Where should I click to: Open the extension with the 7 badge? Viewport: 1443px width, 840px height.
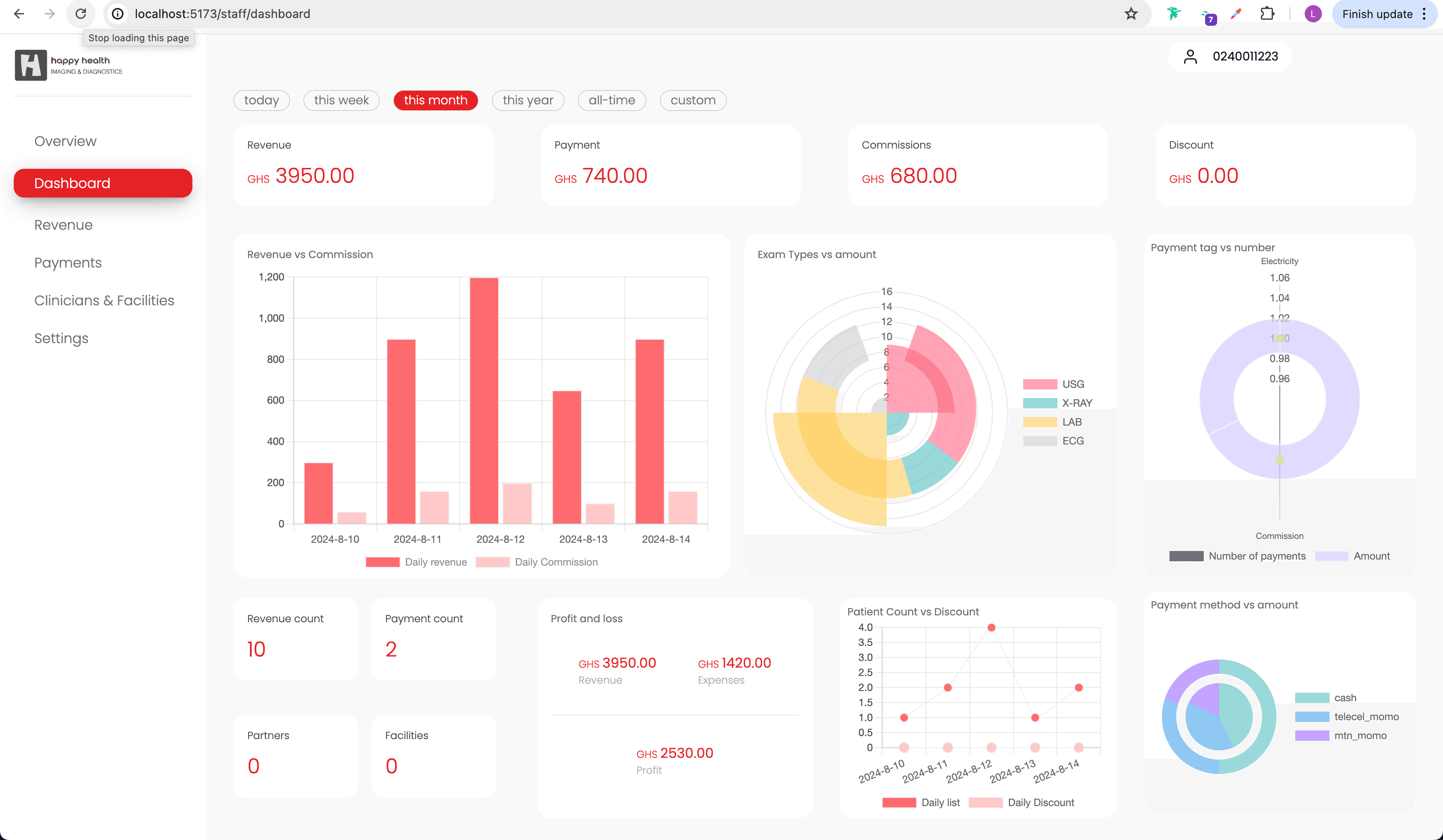pos(1207,16)
